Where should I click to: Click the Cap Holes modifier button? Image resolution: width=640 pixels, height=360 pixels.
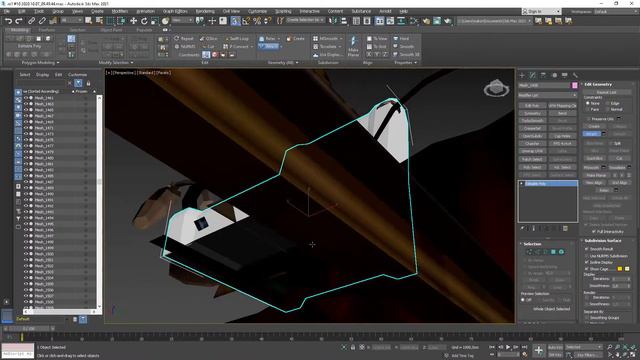pyautogui.click(x=562, y=136)
